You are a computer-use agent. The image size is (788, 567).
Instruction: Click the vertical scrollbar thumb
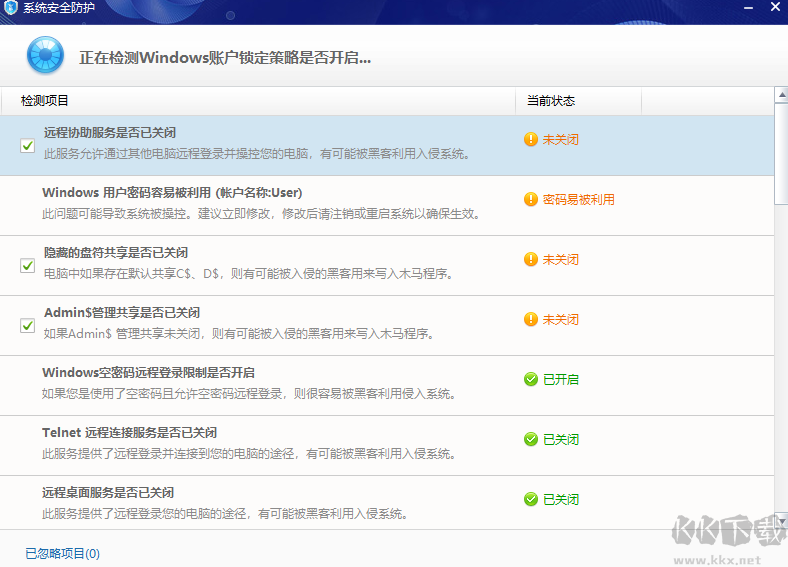coord(781,155)
